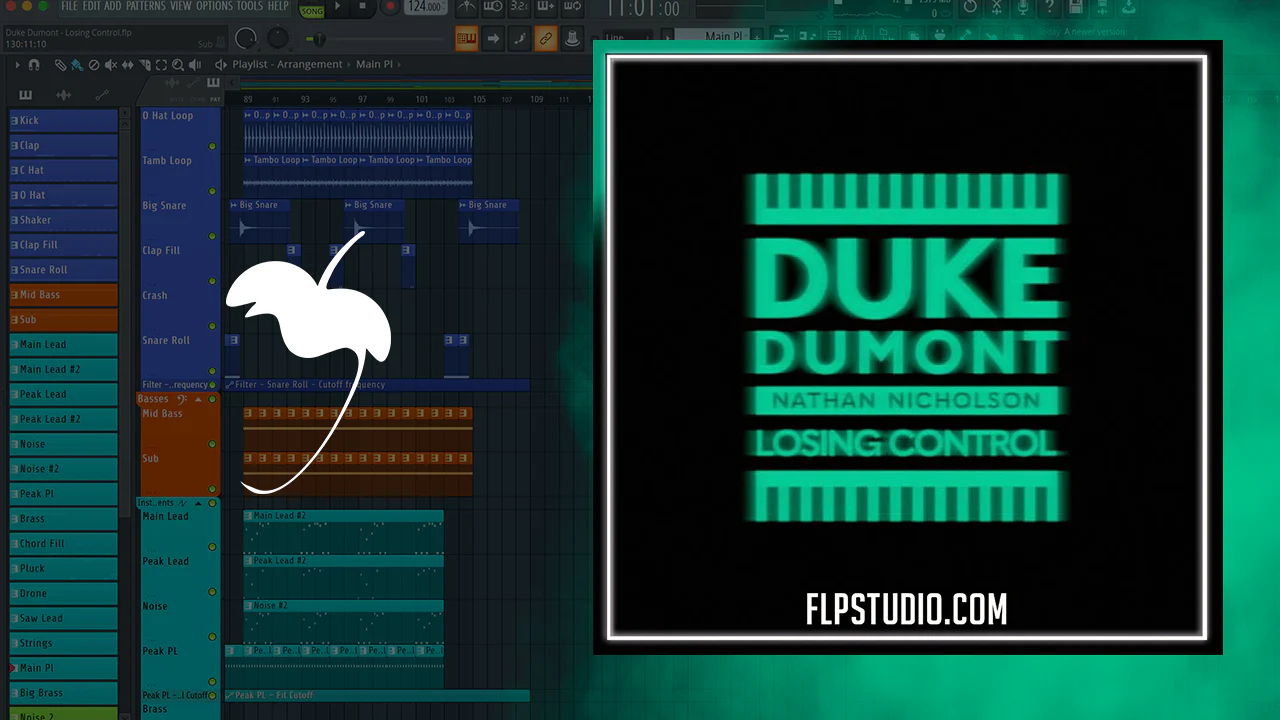Mute the O Hat Loop track
The width and height of the screenshot is (1280, 720).
[212, 146]
